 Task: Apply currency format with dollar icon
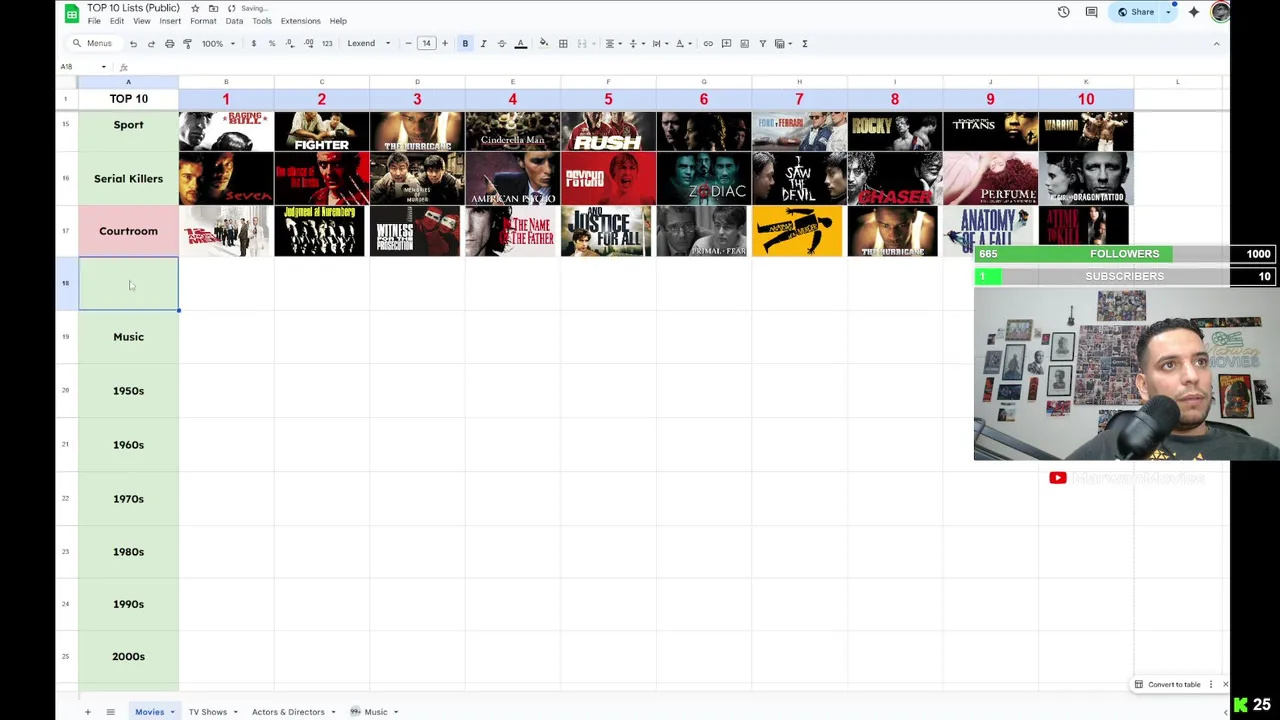tap(253, 43)
